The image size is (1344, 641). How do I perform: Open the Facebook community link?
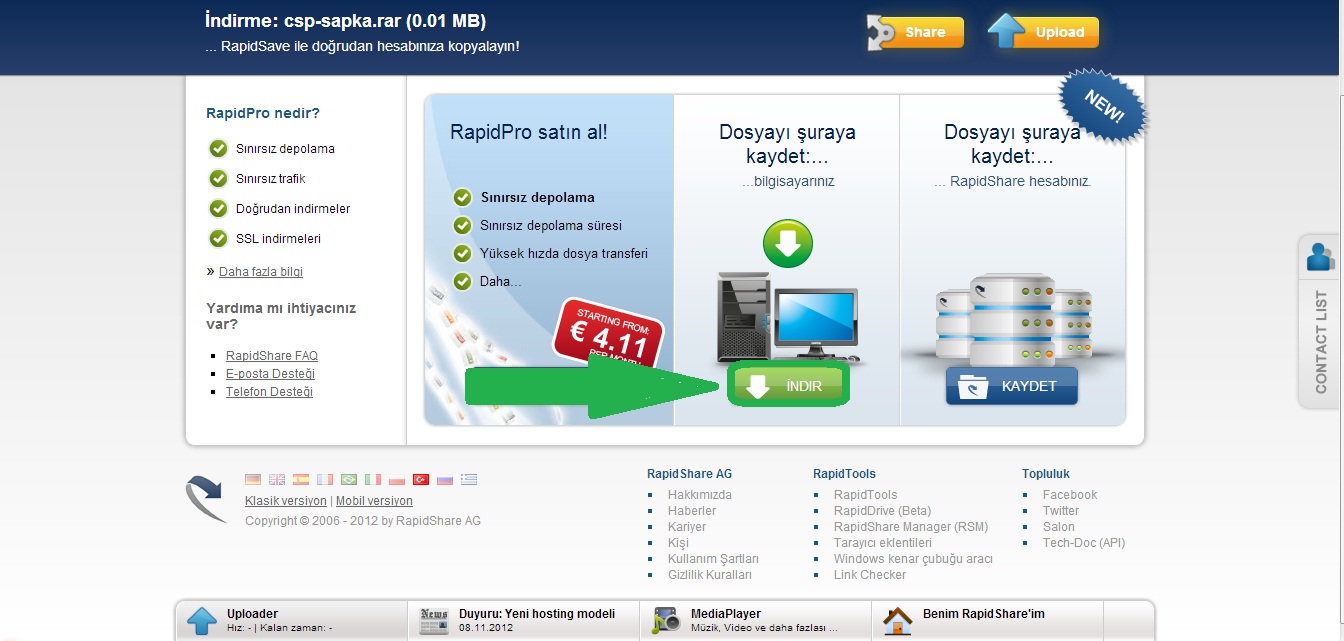tap(1070, 495)
